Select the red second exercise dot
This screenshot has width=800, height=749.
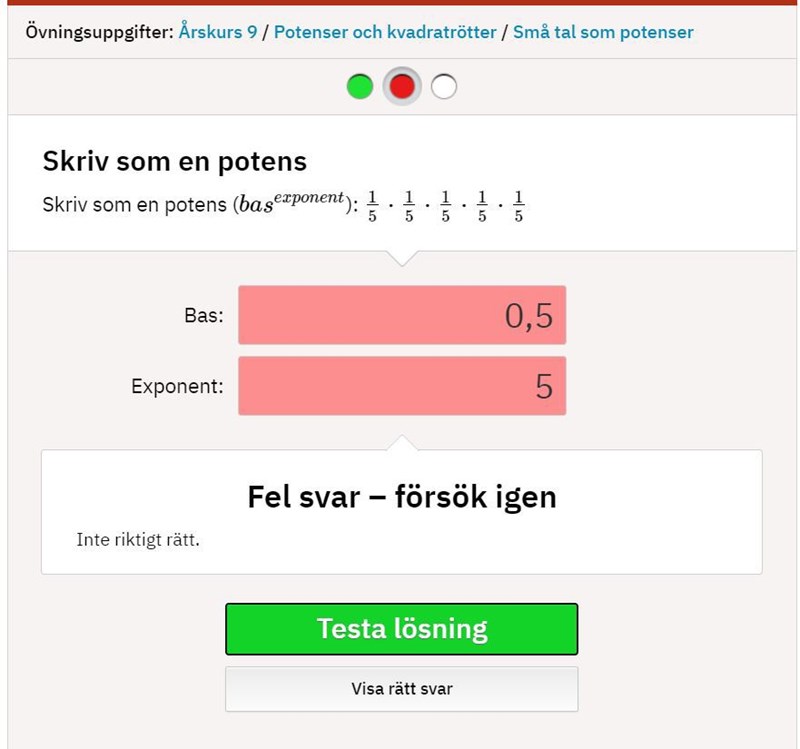[x=402, y=87]
